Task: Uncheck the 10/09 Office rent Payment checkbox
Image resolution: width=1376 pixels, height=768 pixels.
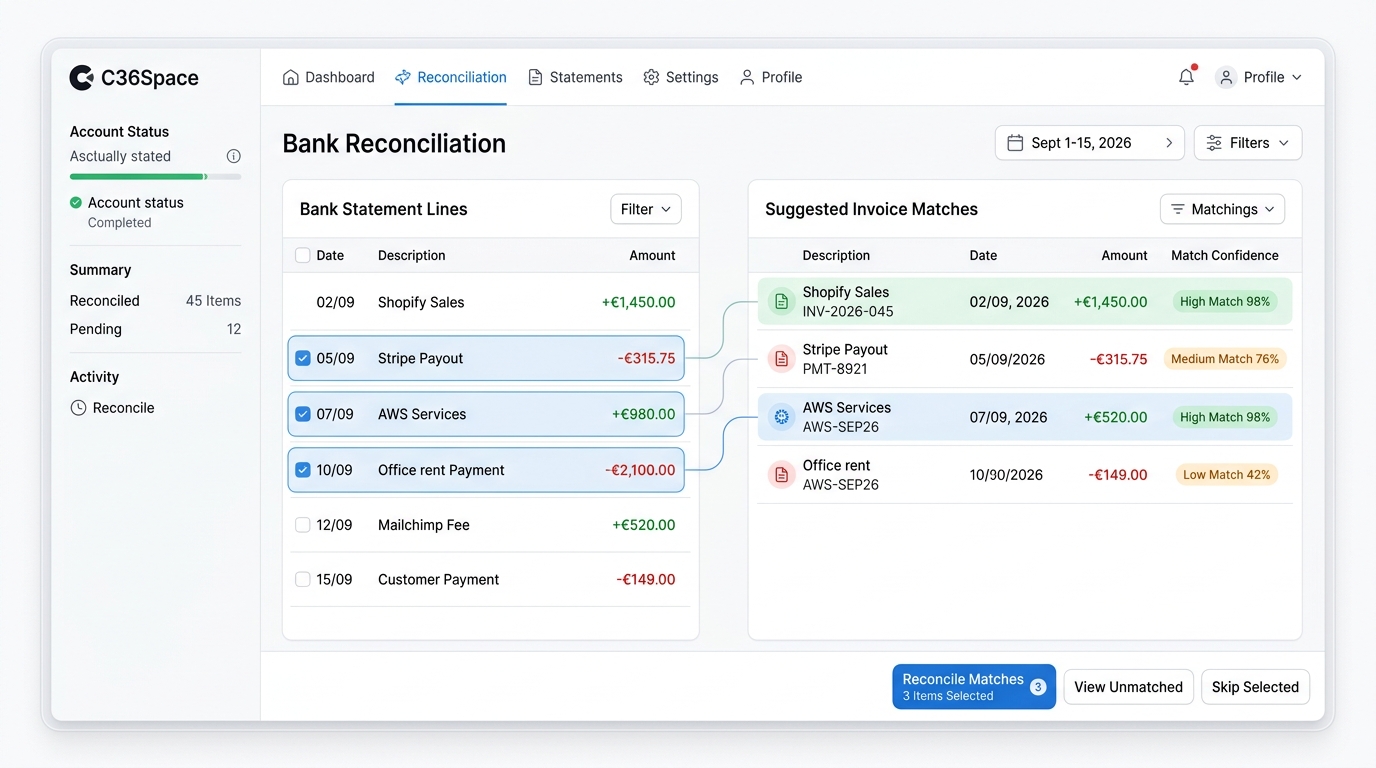Action: (303, 470)
